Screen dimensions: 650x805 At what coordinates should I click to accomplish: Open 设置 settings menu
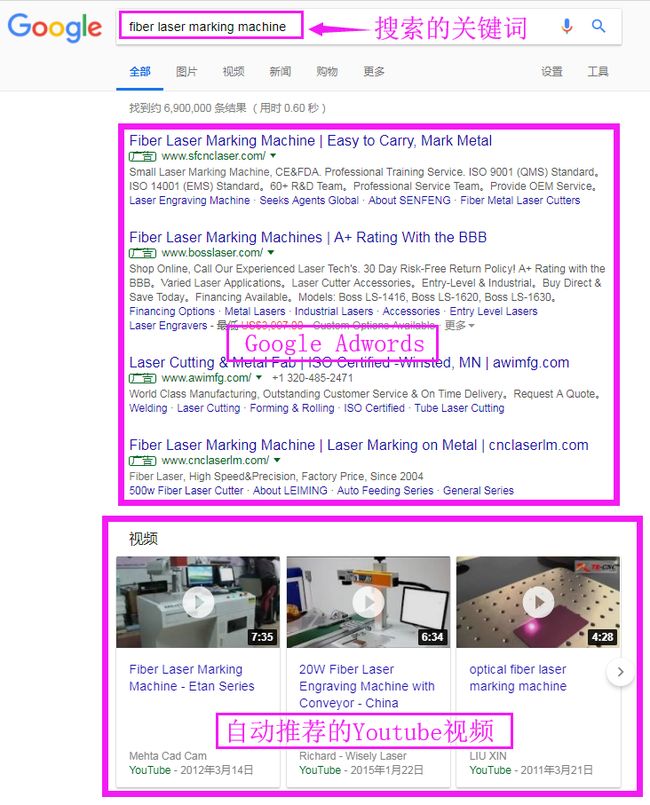[552, 71]
